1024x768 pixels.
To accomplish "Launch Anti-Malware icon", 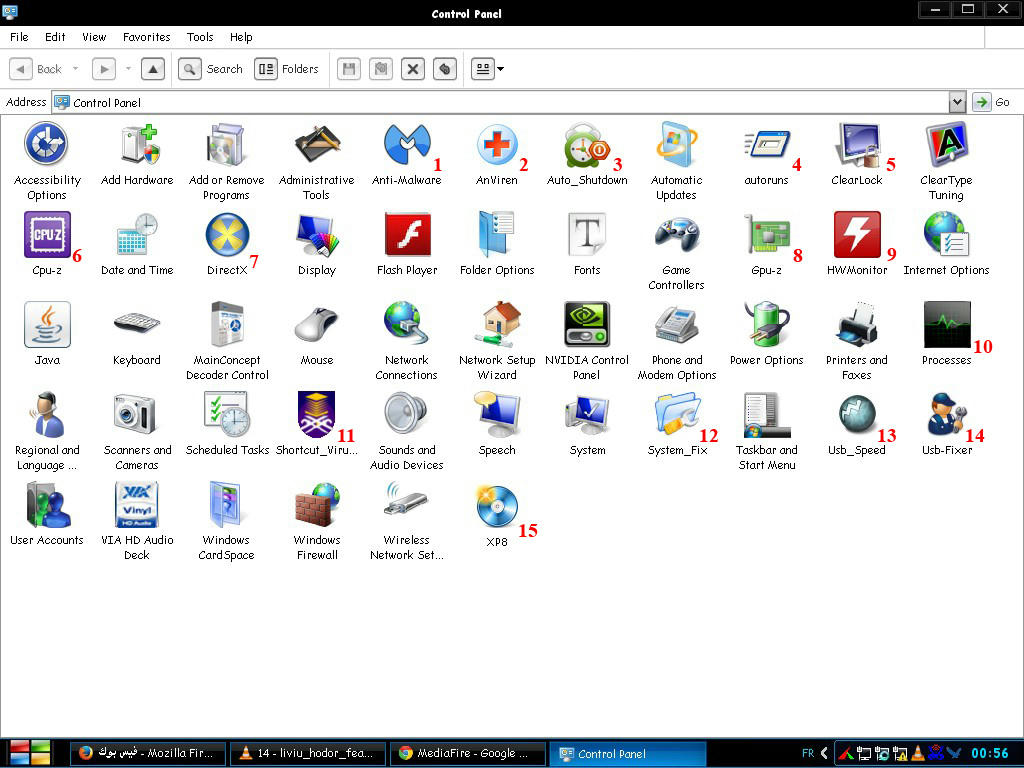I will [x=407, y=144].
